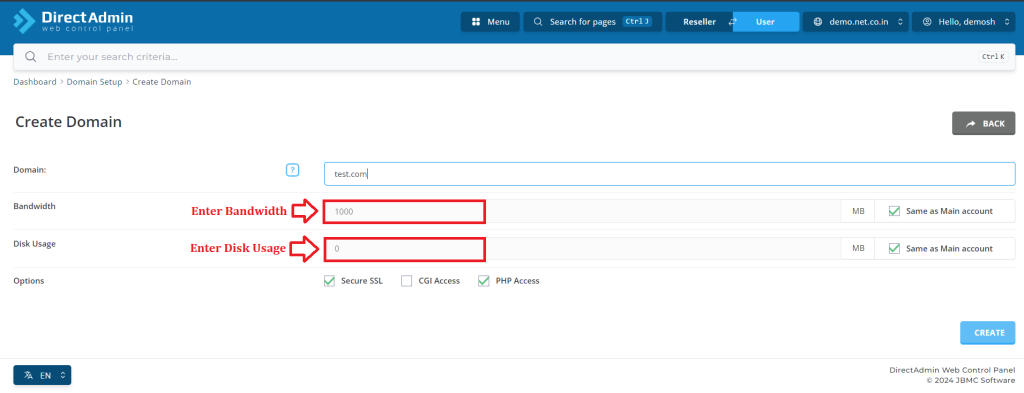Click the globe icon beside demo.net.co.in
Screen dimensions: 1024x393
818,22
